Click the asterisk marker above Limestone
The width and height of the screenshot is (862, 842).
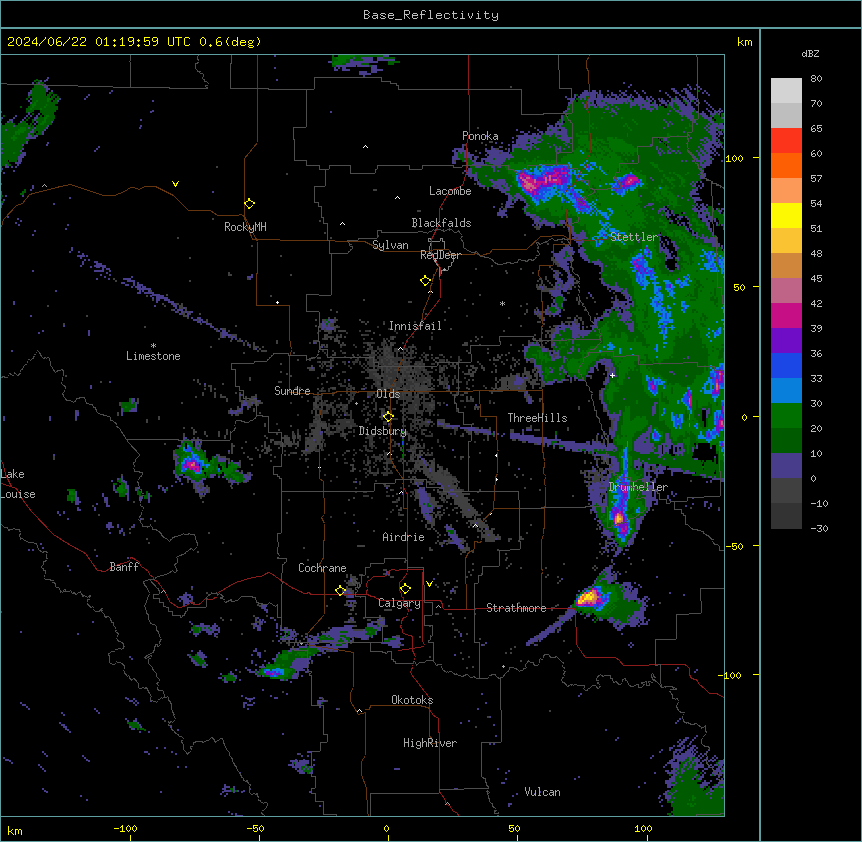(153, 346)
